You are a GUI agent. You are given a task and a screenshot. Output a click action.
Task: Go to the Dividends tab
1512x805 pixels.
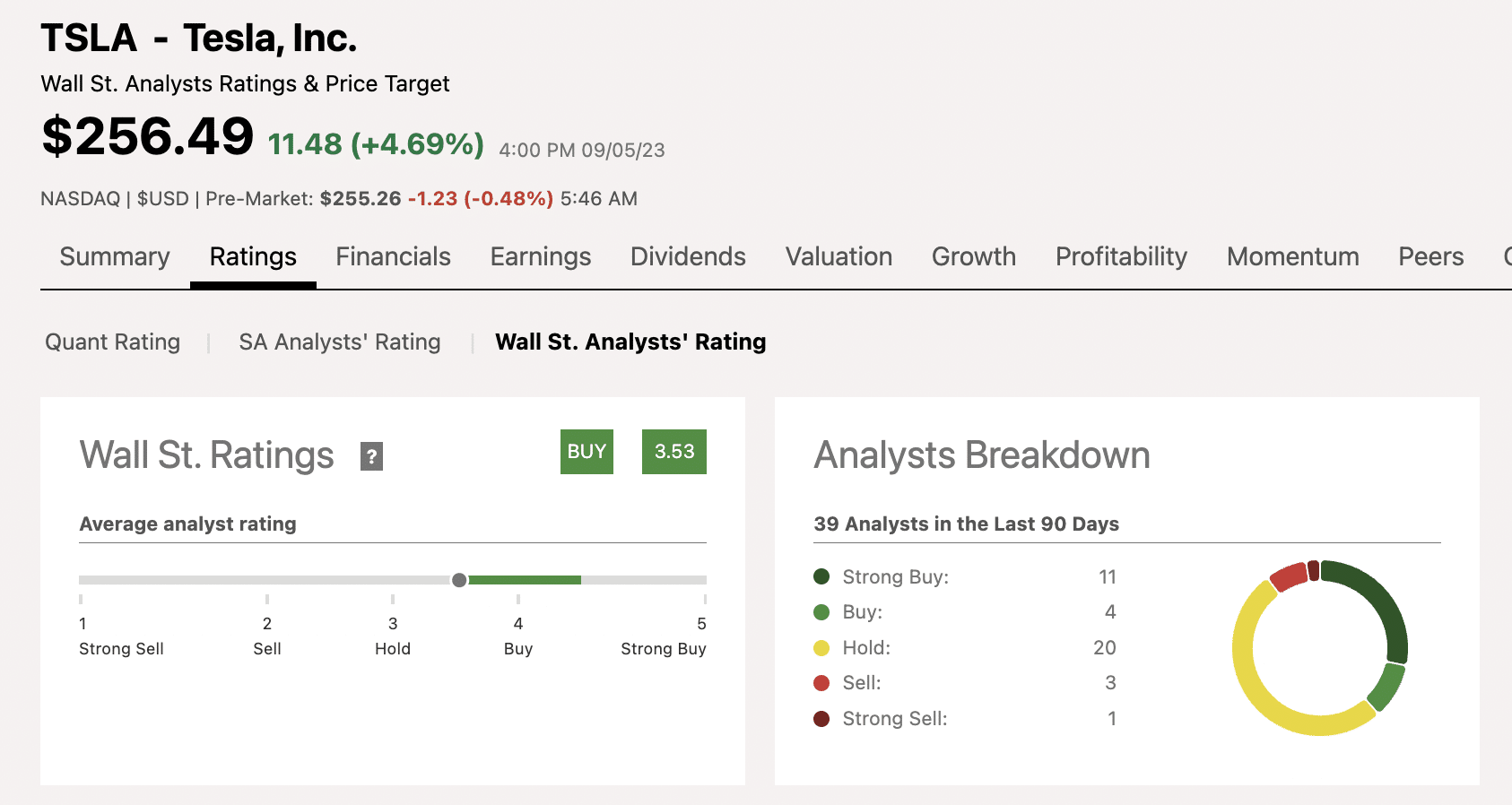[688, 257]
